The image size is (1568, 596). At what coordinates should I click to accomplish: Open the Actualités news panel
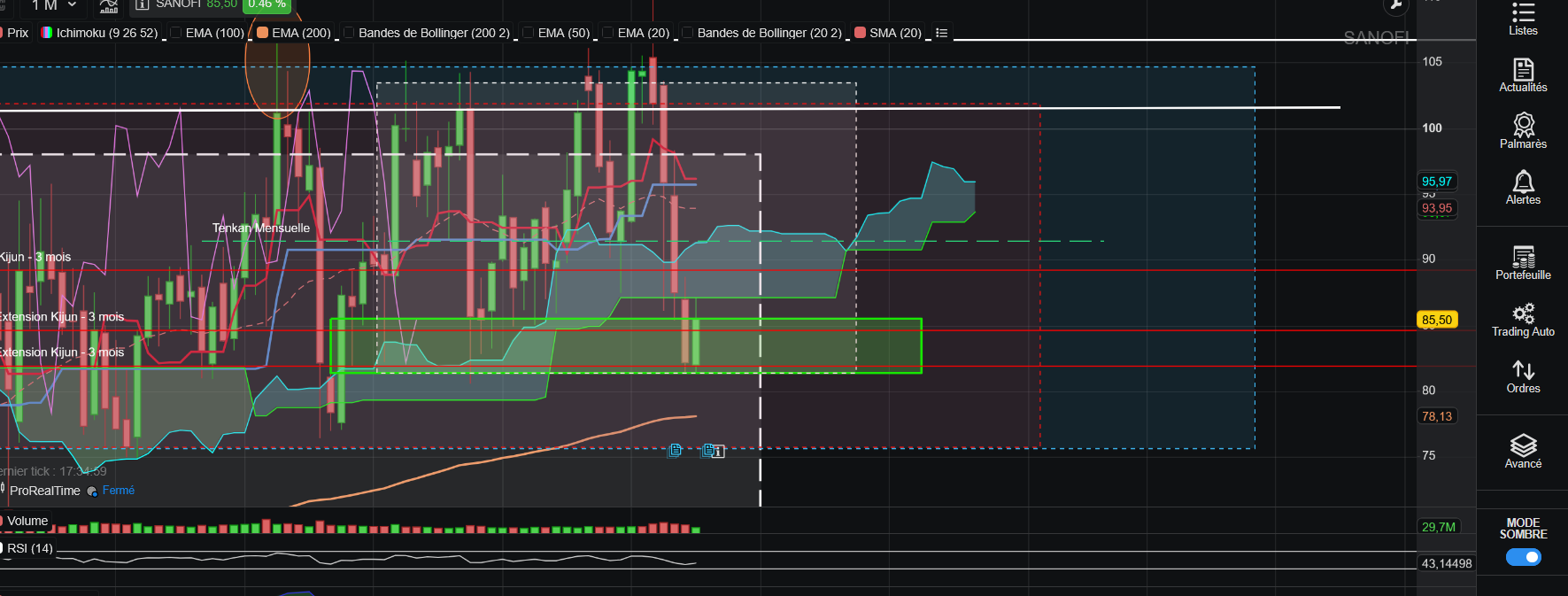tap(1523, 75)
